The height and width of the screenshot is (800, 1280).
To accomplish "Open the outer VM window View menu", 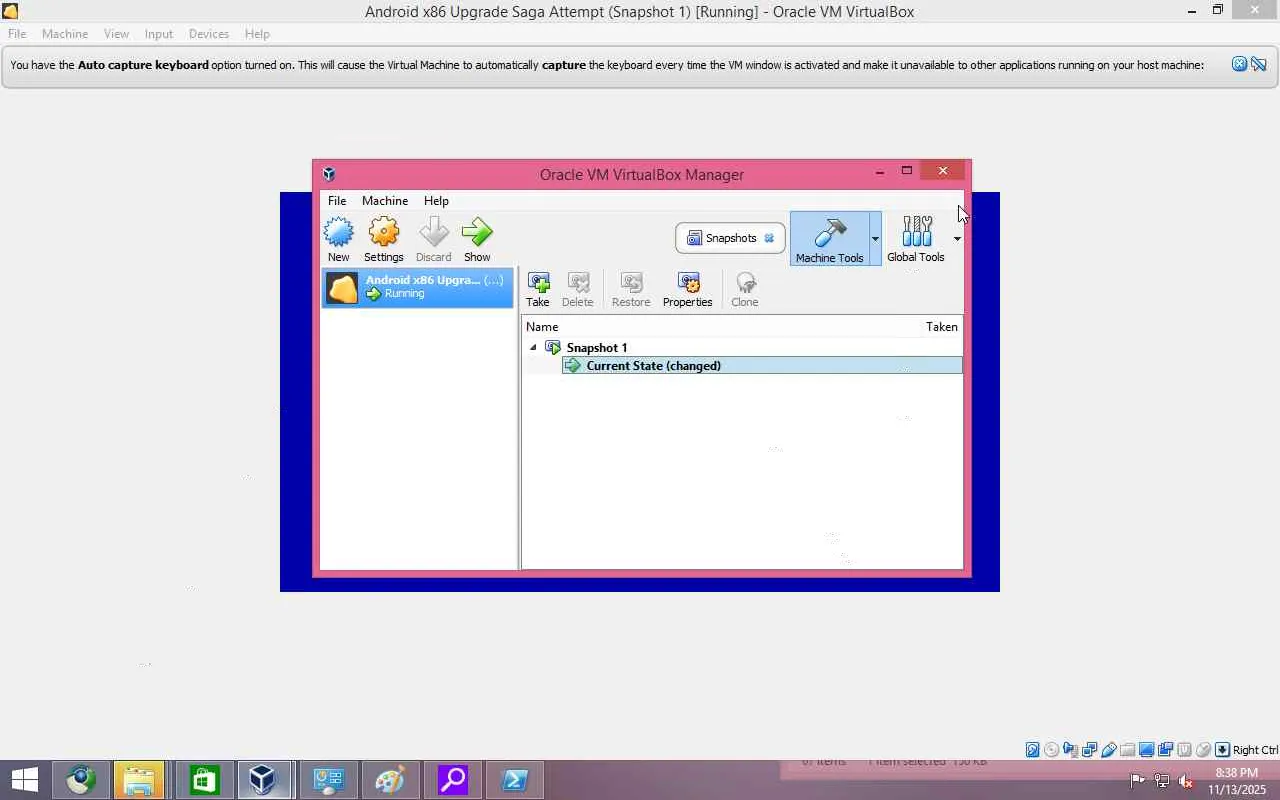I will (116, 34).
